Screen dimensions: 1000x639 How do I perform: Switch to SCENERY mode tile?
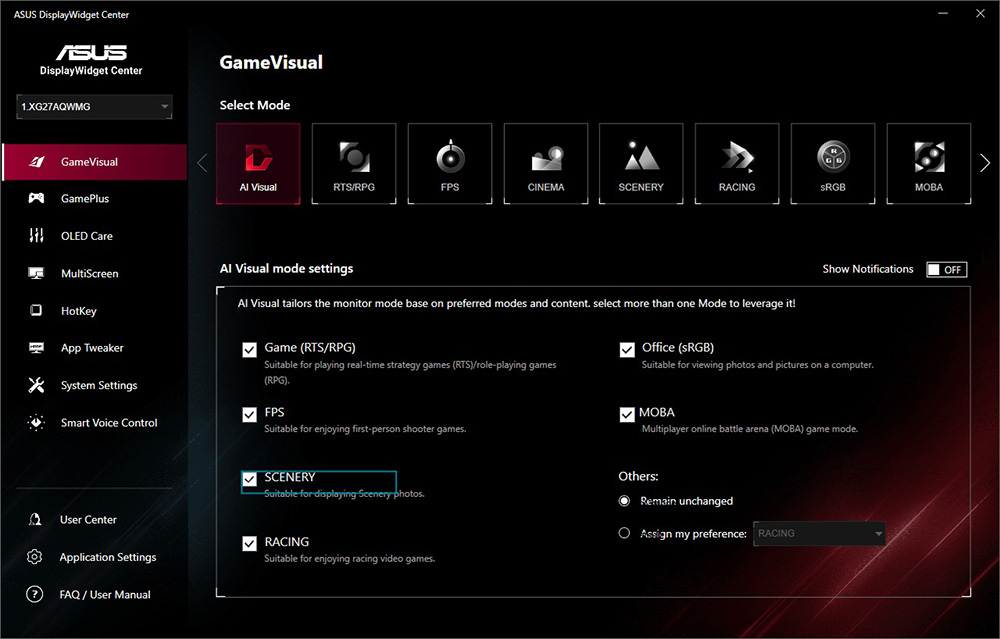pyautogui.click(x=641, y=163)
